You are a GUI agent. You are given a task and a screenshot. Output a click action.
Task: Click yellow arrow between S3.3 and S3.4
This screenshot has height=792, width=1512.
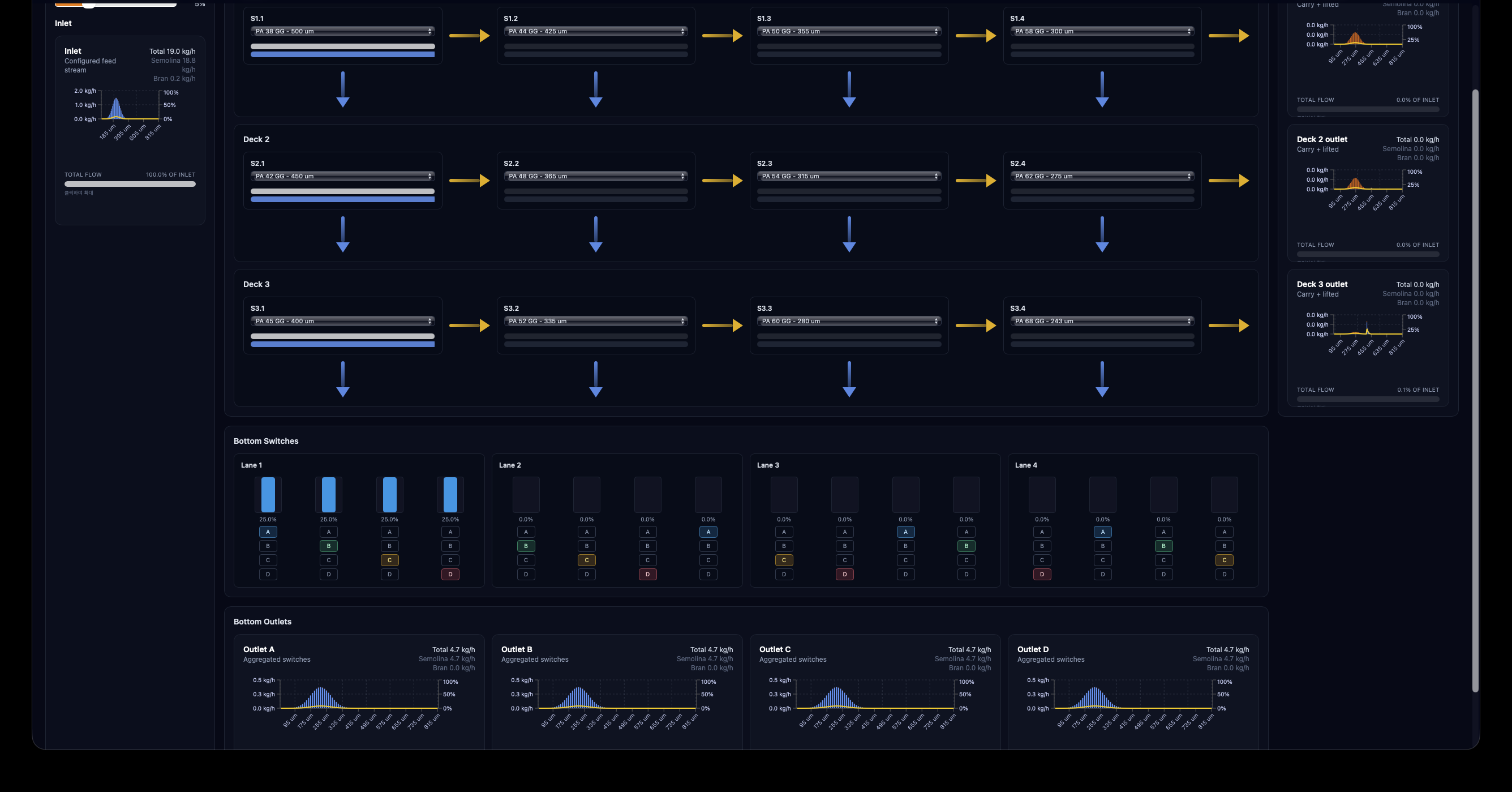pyautogui.click(x=976, y=326)
